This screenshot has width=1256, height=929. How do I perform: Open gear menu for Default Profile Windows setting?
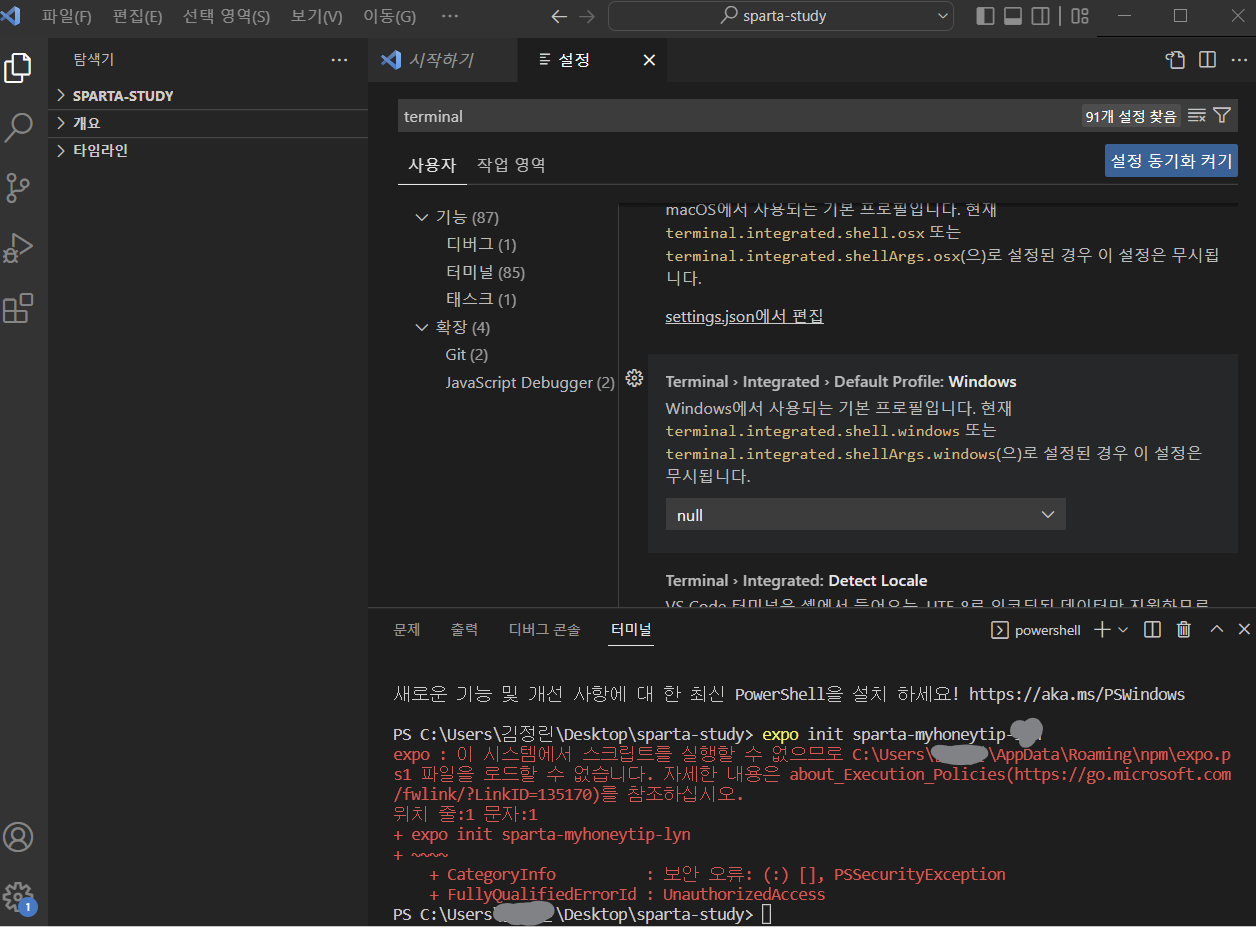[634, 378]
